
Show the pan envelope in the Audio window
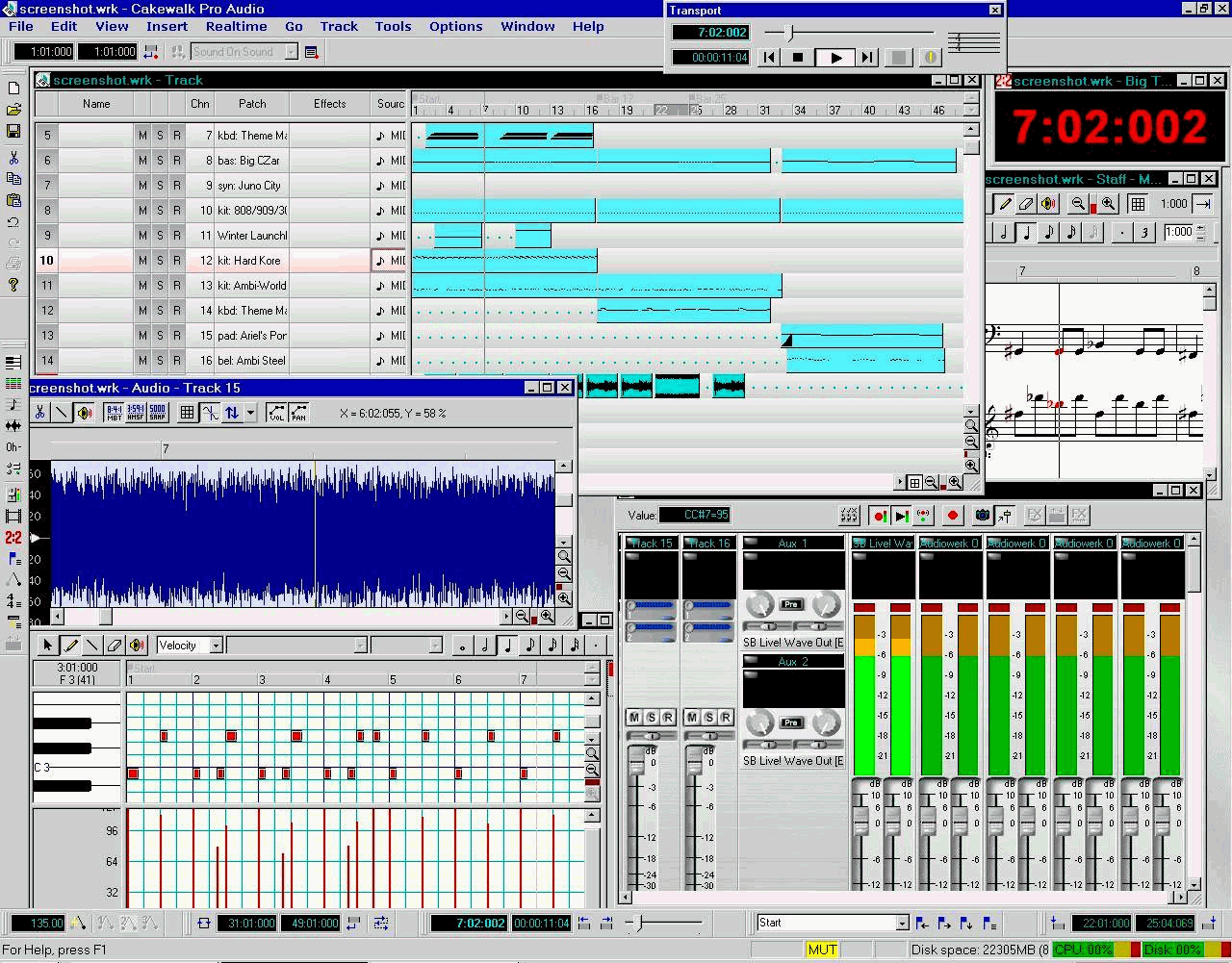pyautogui.click(x=298, y=413)
